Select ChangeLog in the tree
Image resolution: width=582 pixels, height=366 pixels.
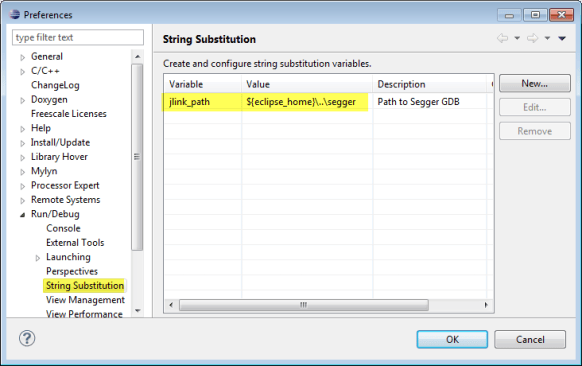(55, 85)
